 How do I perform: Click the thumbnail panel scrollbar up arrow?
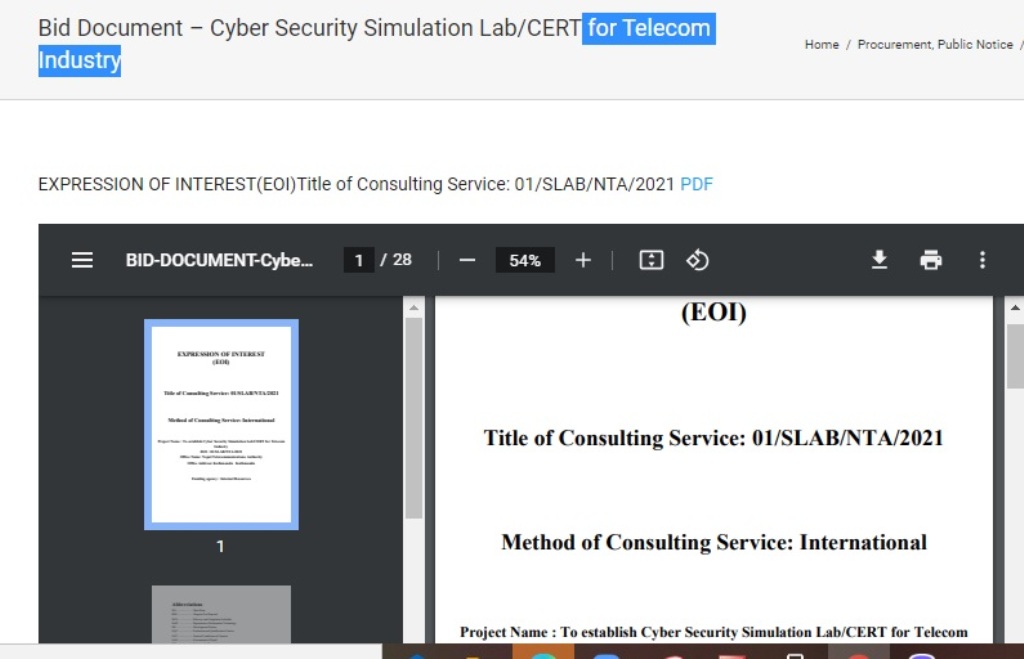coord(413,307)
